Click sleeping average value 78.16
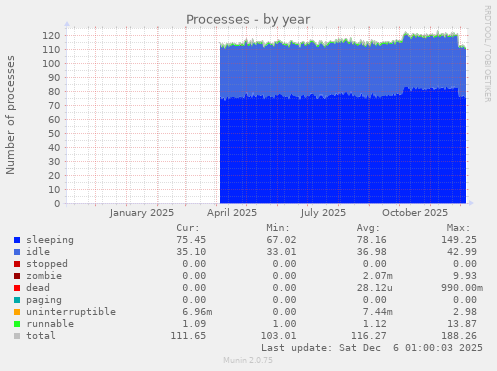The image size is (497, 371). 371,240
